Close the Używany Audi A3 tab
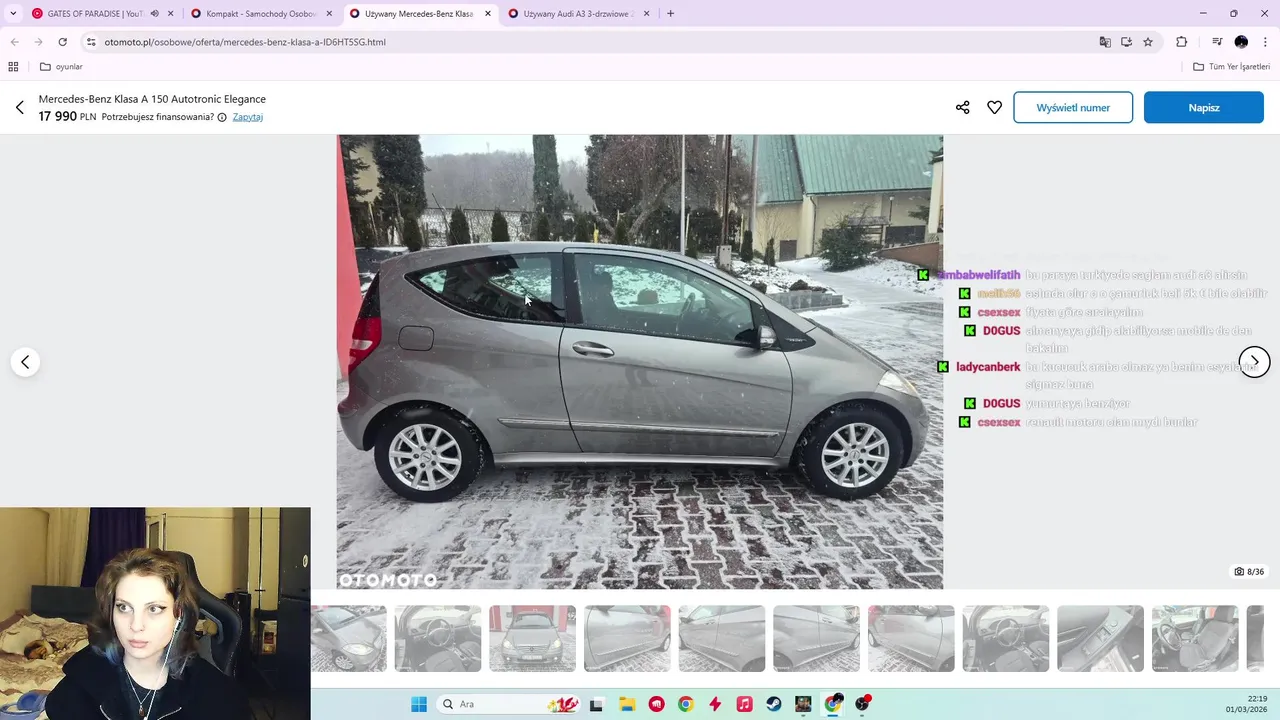 point(646,14)
